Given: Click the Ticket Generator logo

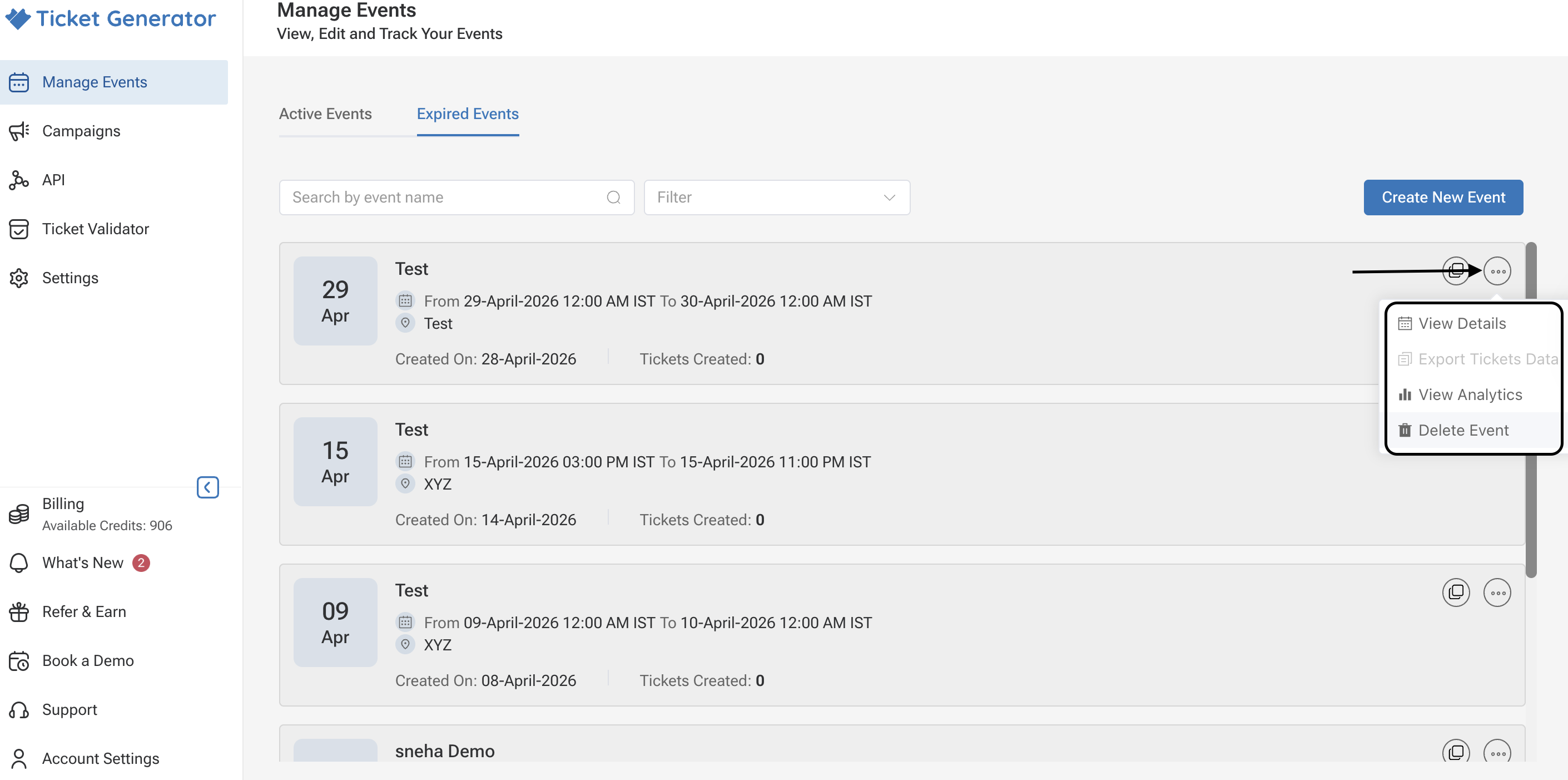Looking at the screenshot, I should 110,18.
